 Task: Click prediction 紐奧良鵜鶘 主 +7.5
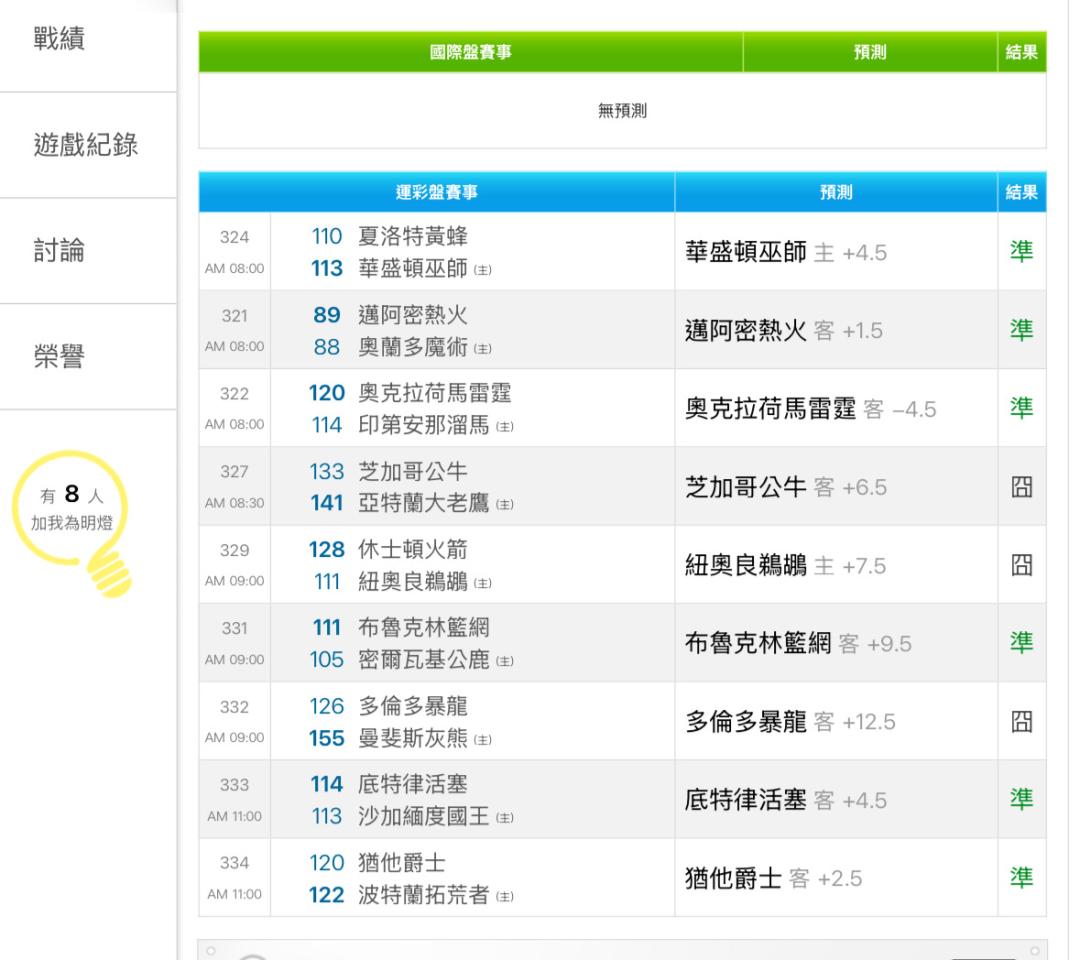(786, 565)
